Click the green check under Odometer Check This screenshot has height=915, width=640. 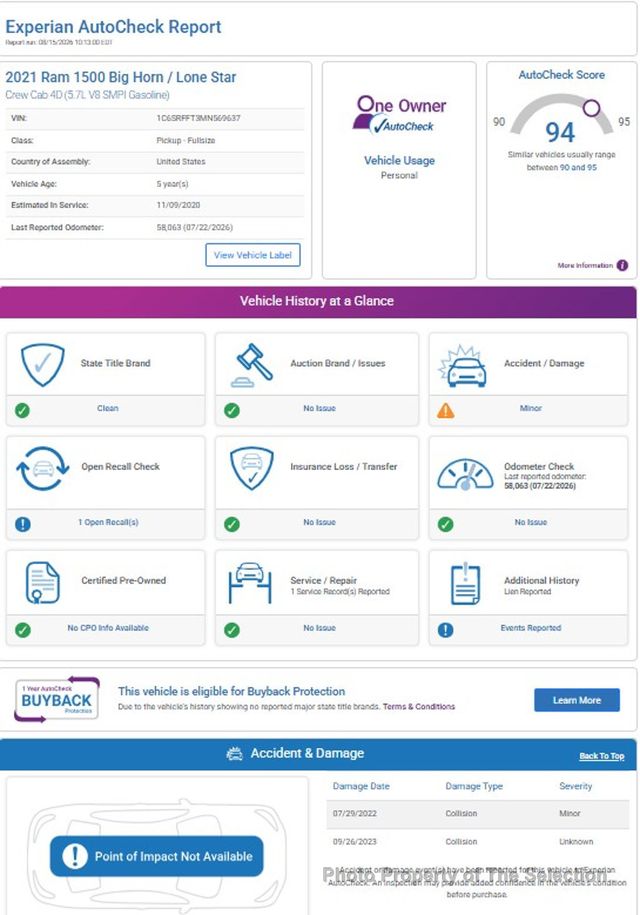[x=445, y=524]
